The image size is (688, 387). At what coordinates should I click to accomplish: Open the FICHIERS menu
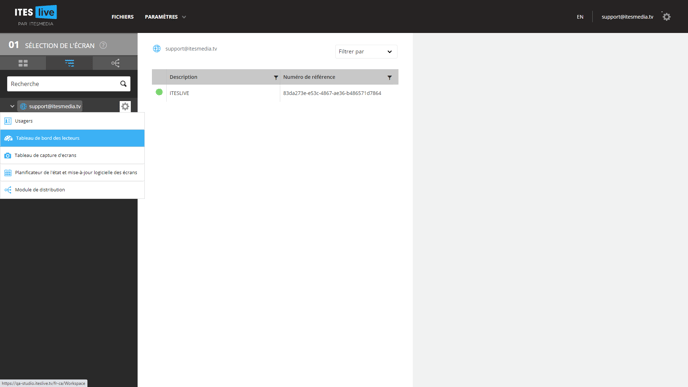click(122, 17)
